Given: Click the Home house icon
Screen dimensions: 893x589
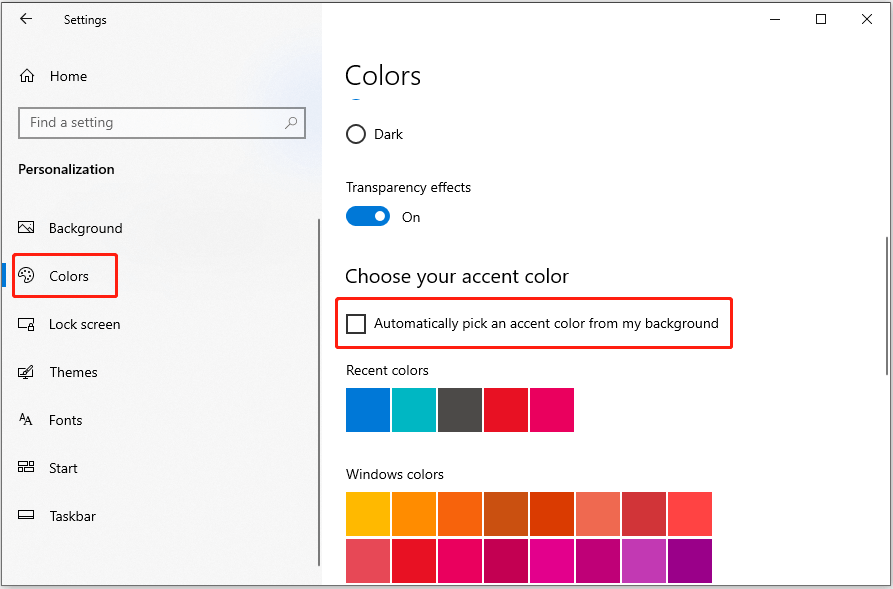Looking at the screenshot, I should tap(27, 76).
